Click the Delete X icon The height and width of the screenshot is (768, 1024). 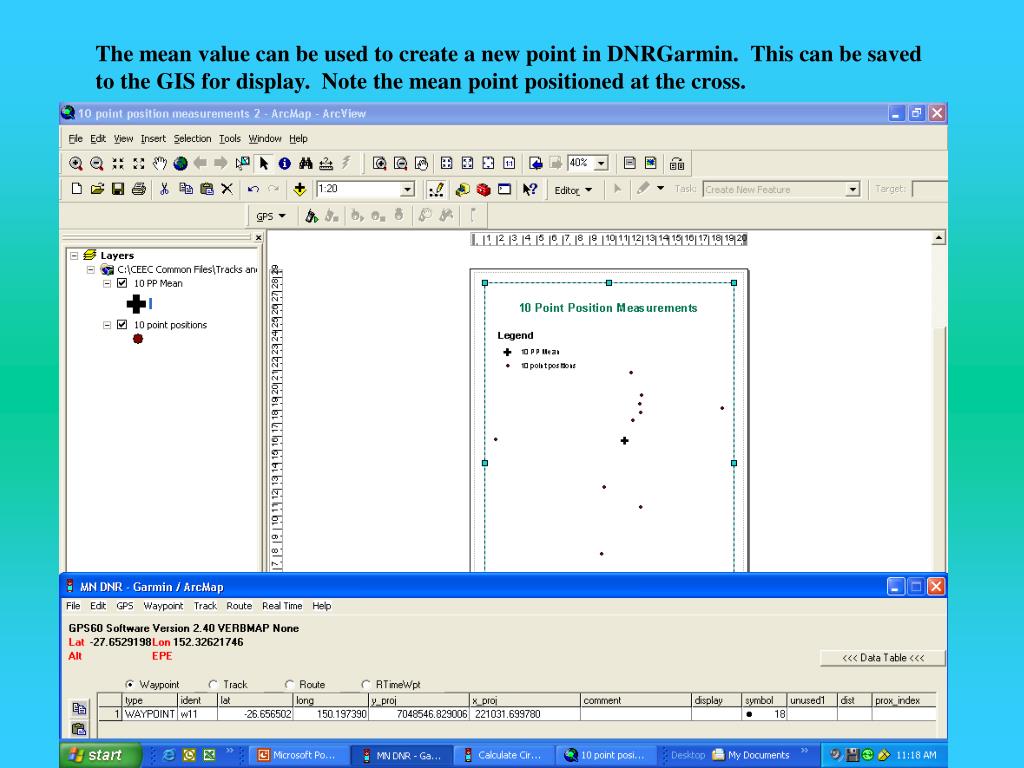click(227, 189)
